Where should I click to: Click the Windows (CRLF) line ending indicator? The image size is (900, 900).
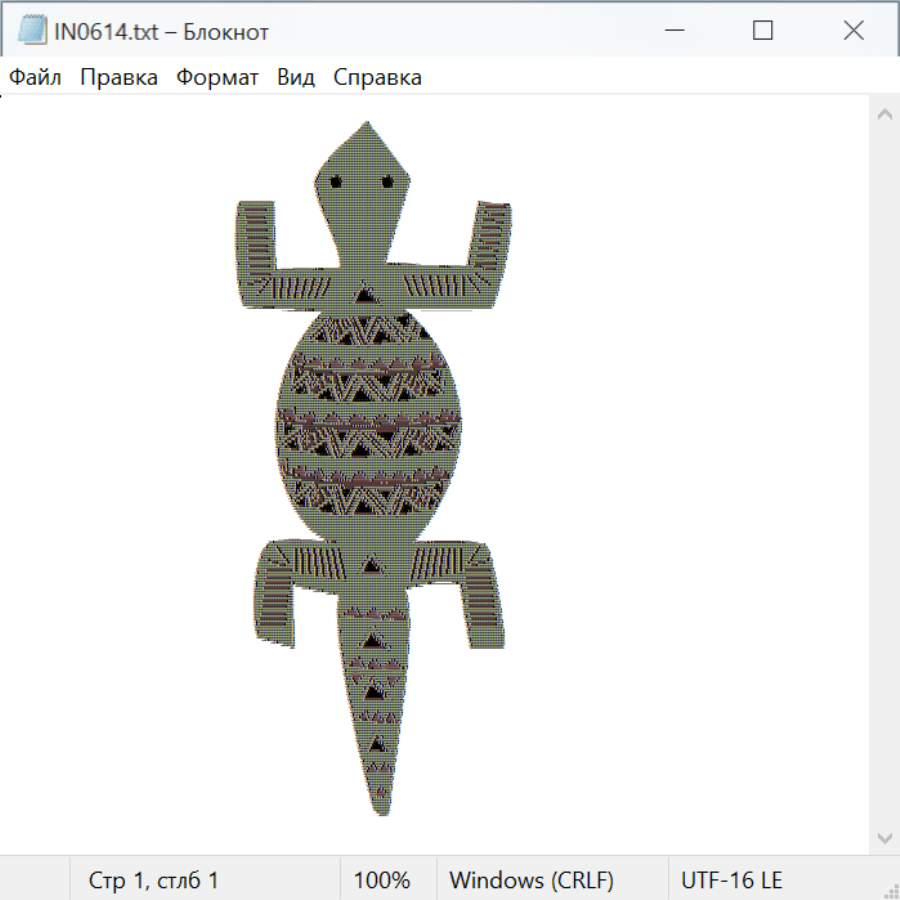[531, 880]
